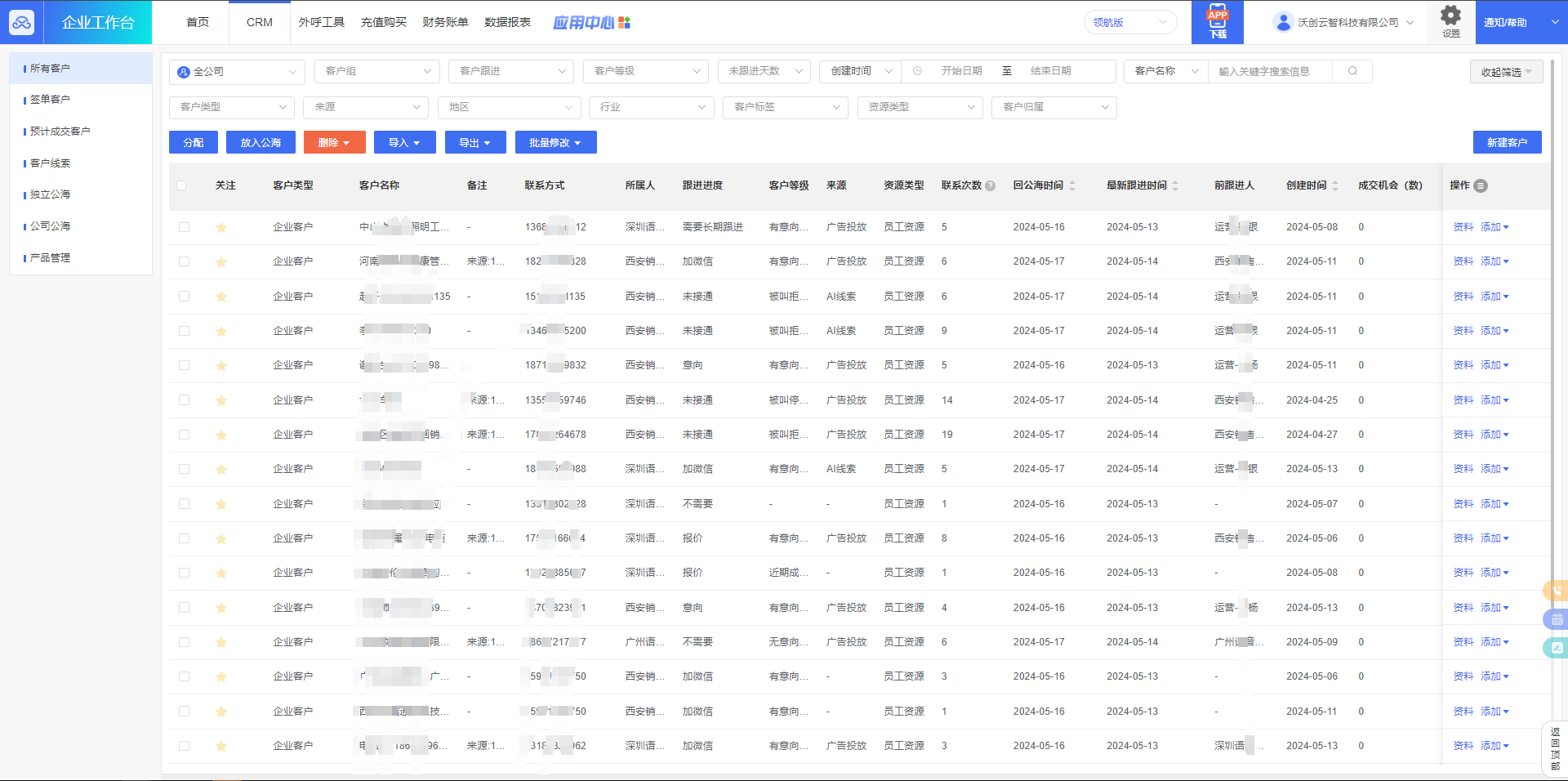This screenshot has height=781, width=1568.
Task: Open the 行业 dropdown
Action: (651, 107)
